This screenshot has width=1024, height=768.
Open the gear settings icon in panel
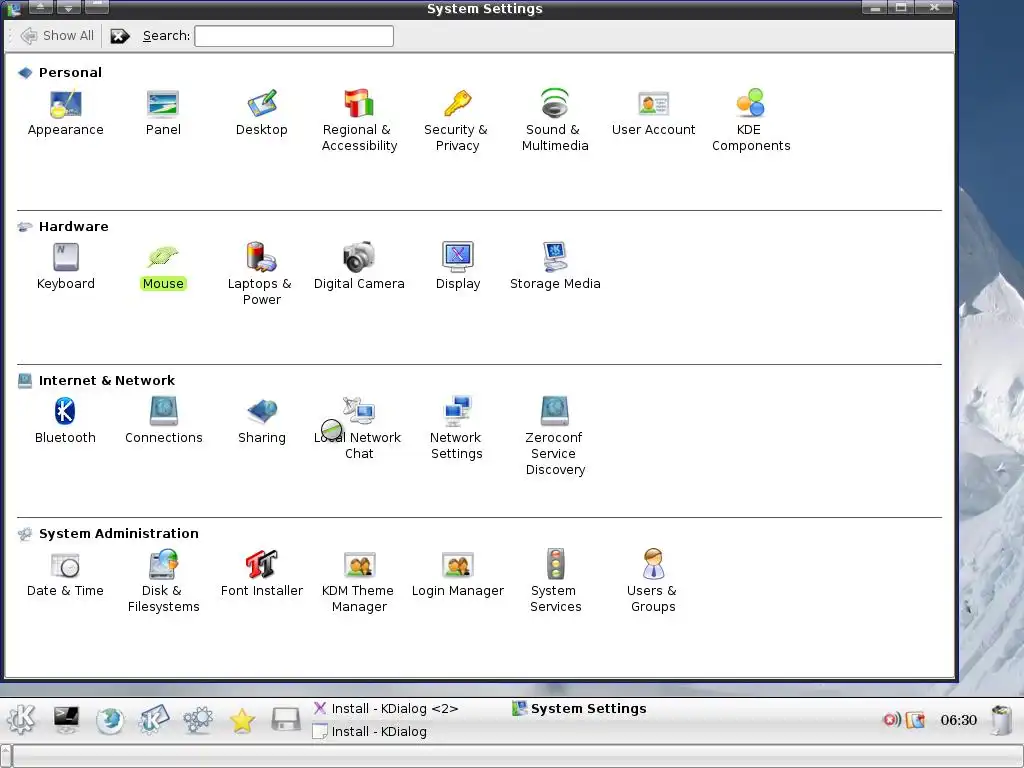click(x=198, y=720)
